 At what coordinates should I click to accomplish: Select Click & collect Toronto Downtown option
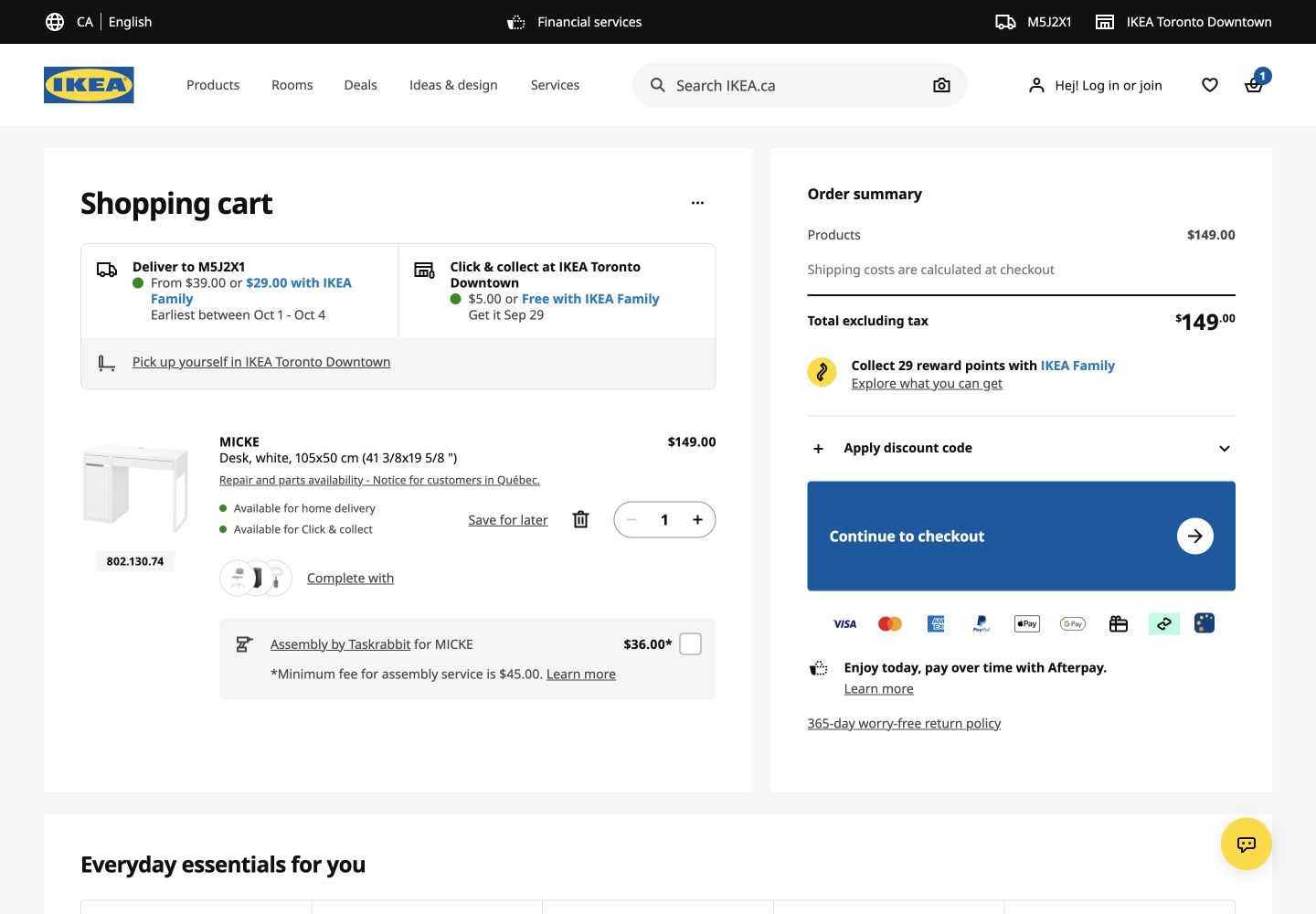tap(557, 291)
